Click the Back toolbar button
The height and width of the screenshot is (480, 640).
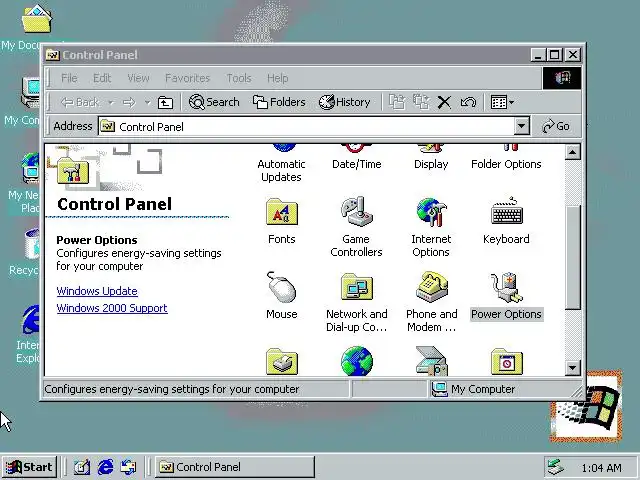click(x=80, y=102)
